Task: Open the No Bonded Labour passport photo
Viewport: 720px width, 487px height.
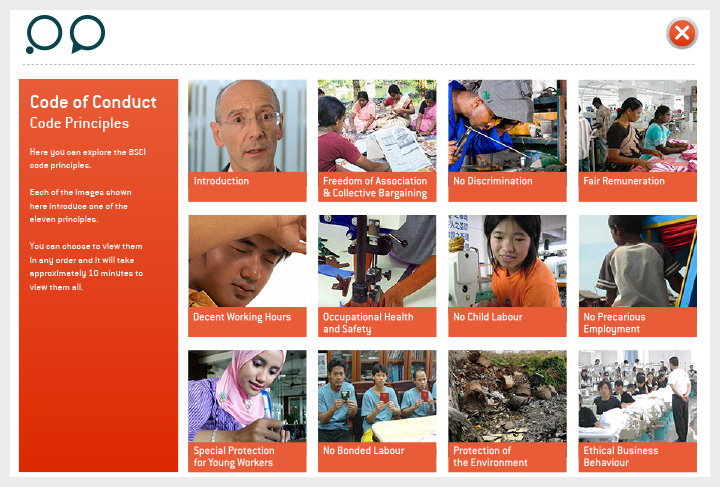Action: pyautogui.click(x=377, y=396)
